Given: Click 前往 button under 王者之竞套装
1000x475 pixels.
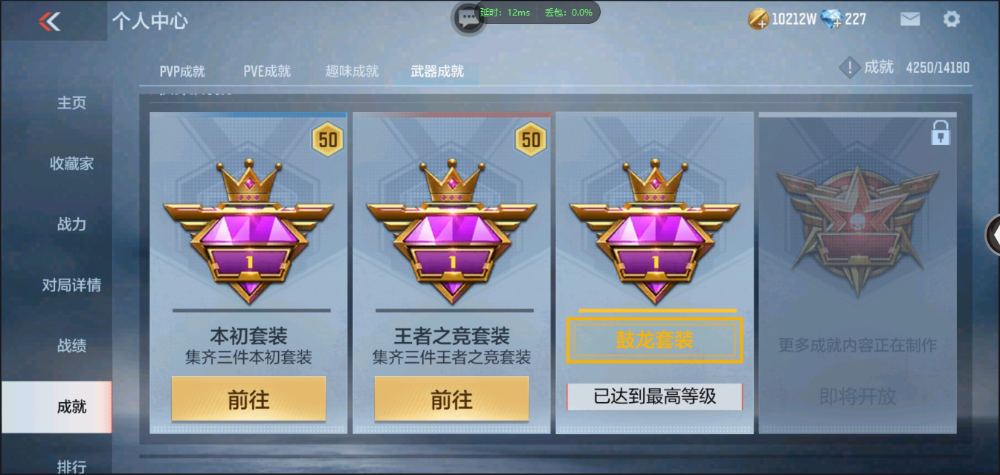Looking at the screenshot, I should click(452, 399).
